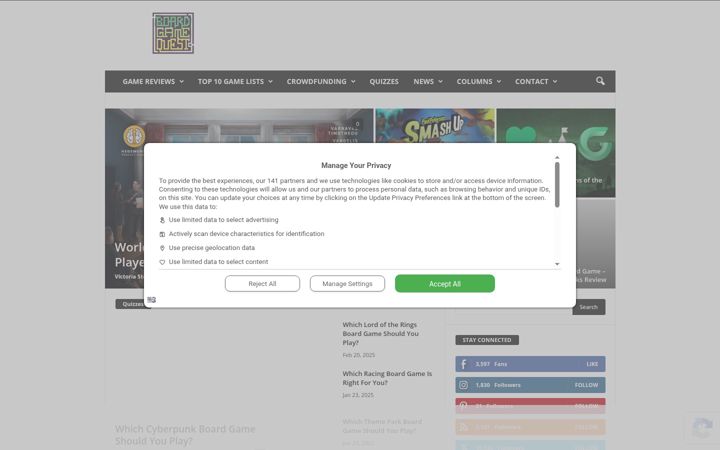This screenshot has width=720, height=450.
Task: Click the small icon at dialog bottom-left corner
Action: (152, 300)
